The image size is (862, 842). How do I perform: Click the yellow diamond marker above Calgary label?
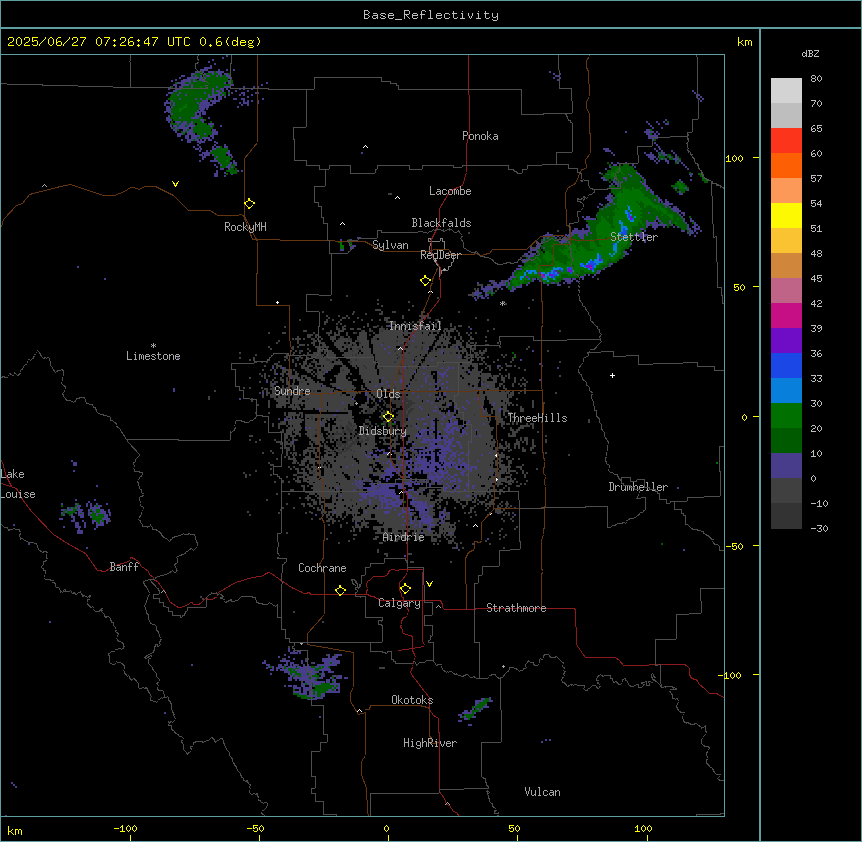(405, 589)
